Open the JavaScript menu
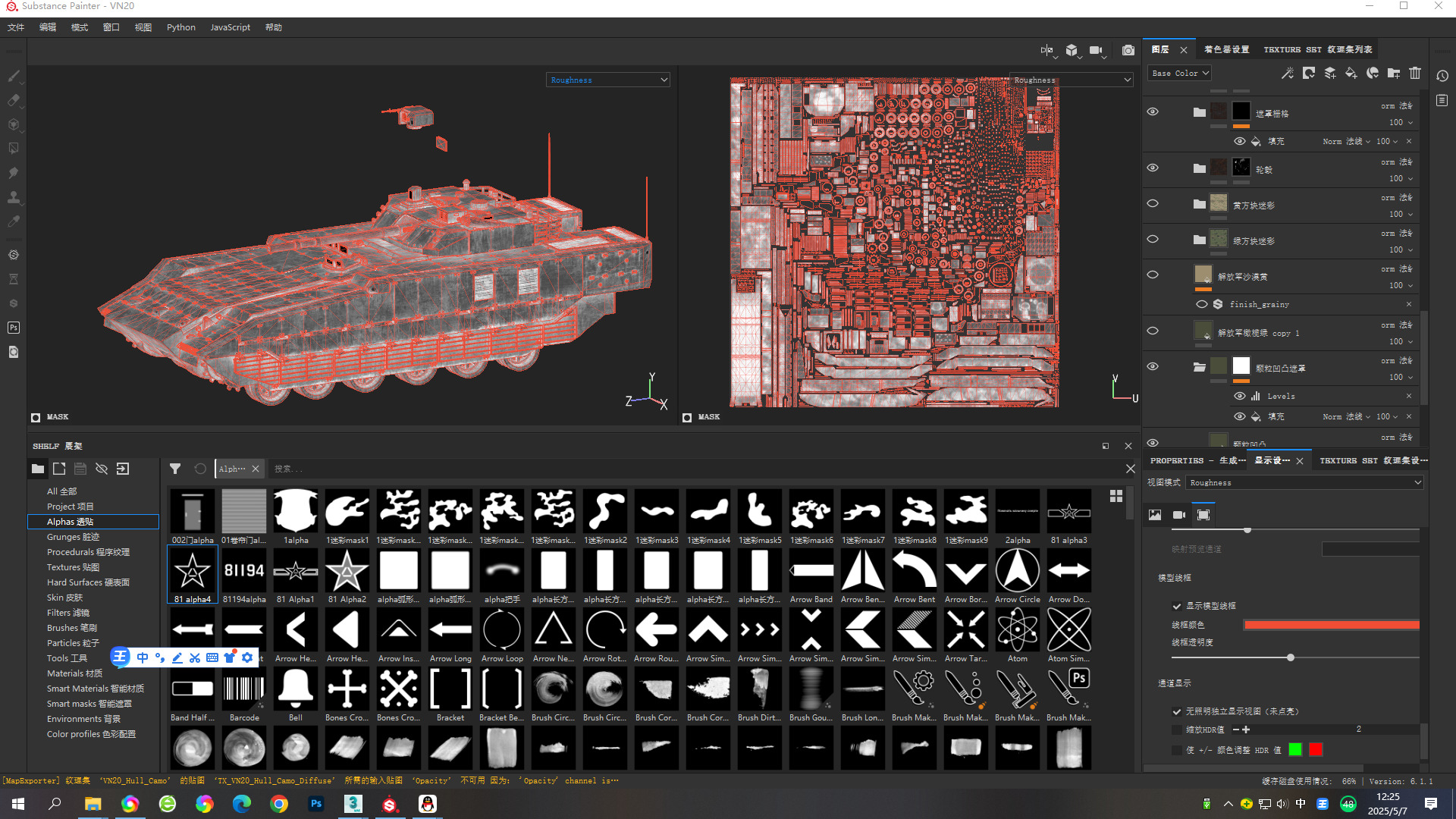Screen dimensions: 1456x819 click(230, 27)
